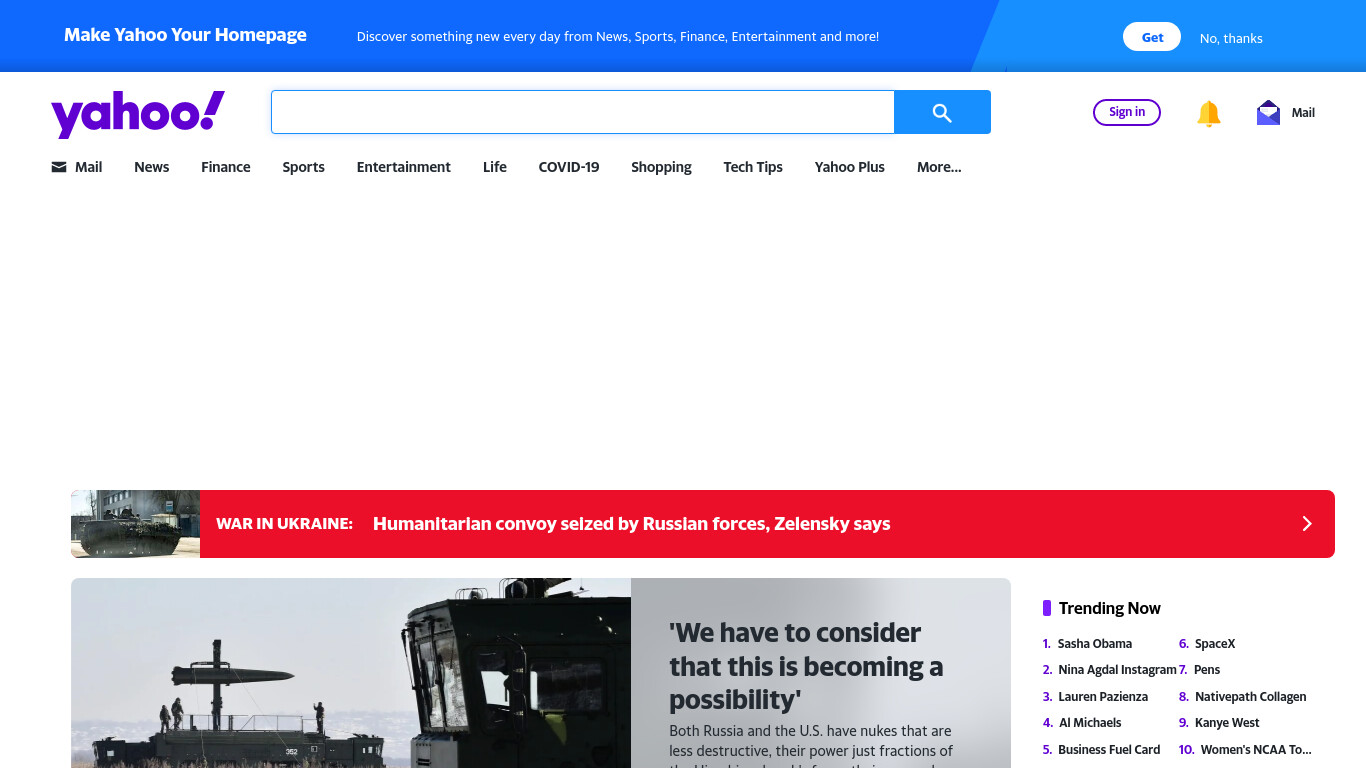The width and height of the screenshot is (1366, 768).
Task: Click the missile launcher story image
Action: (351, 673)
